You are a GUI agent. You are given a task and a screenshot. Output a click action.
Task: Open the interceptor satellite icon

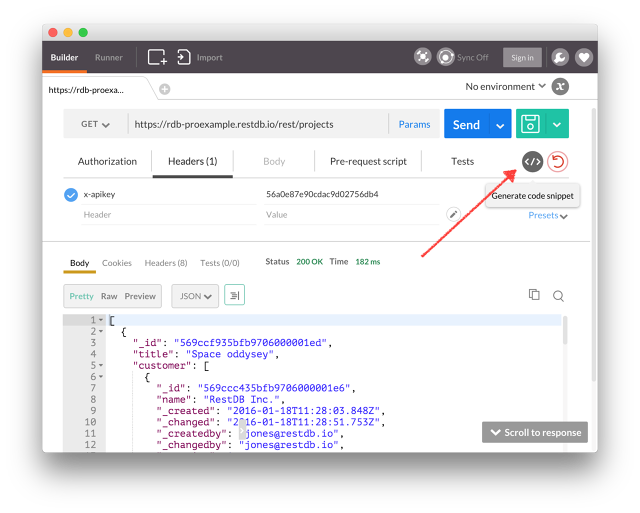pyautogui.click(x=422, y=57)
